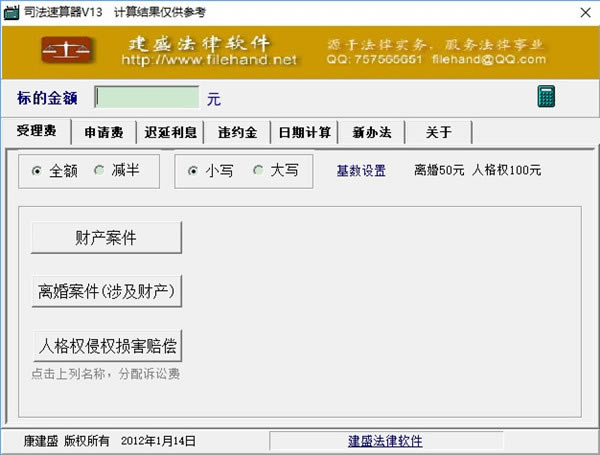Open the 基数设置 link
The height and width of the screenshot is (455, 600).
pyautogui.click(x=361, y=171)
